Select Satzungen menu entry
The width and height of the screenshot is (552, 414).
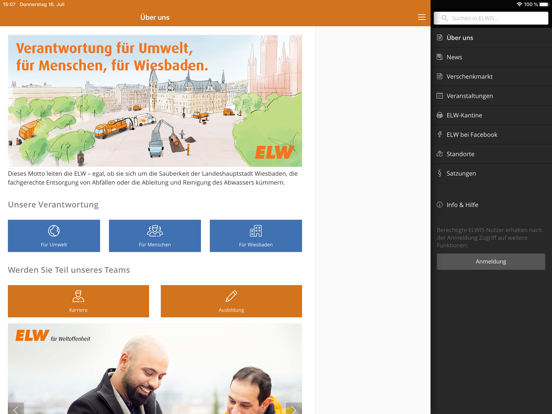(491, 173)
